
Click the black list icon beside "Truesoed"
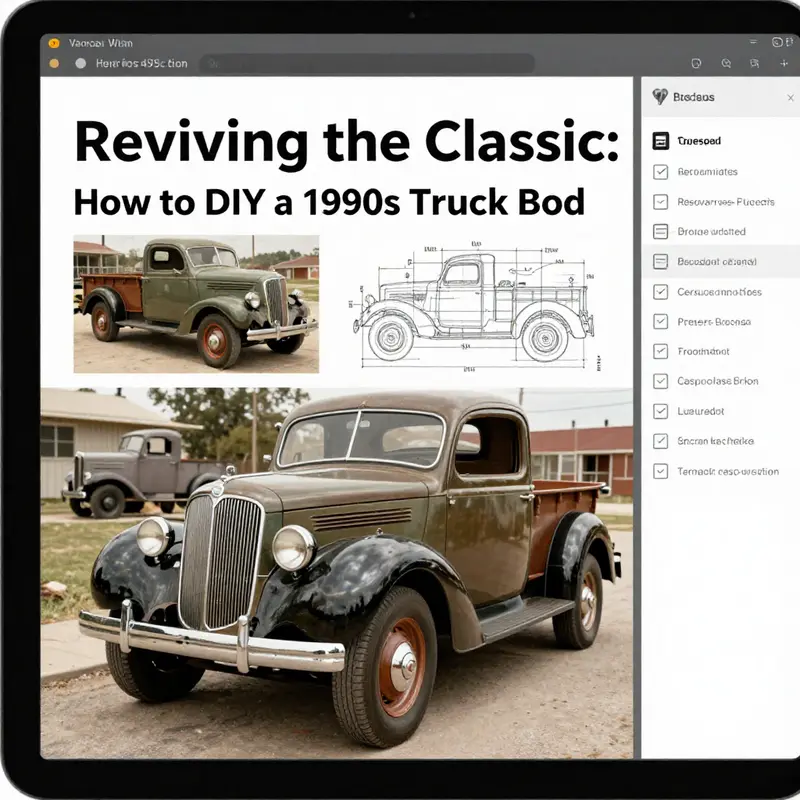click(660, 141)
